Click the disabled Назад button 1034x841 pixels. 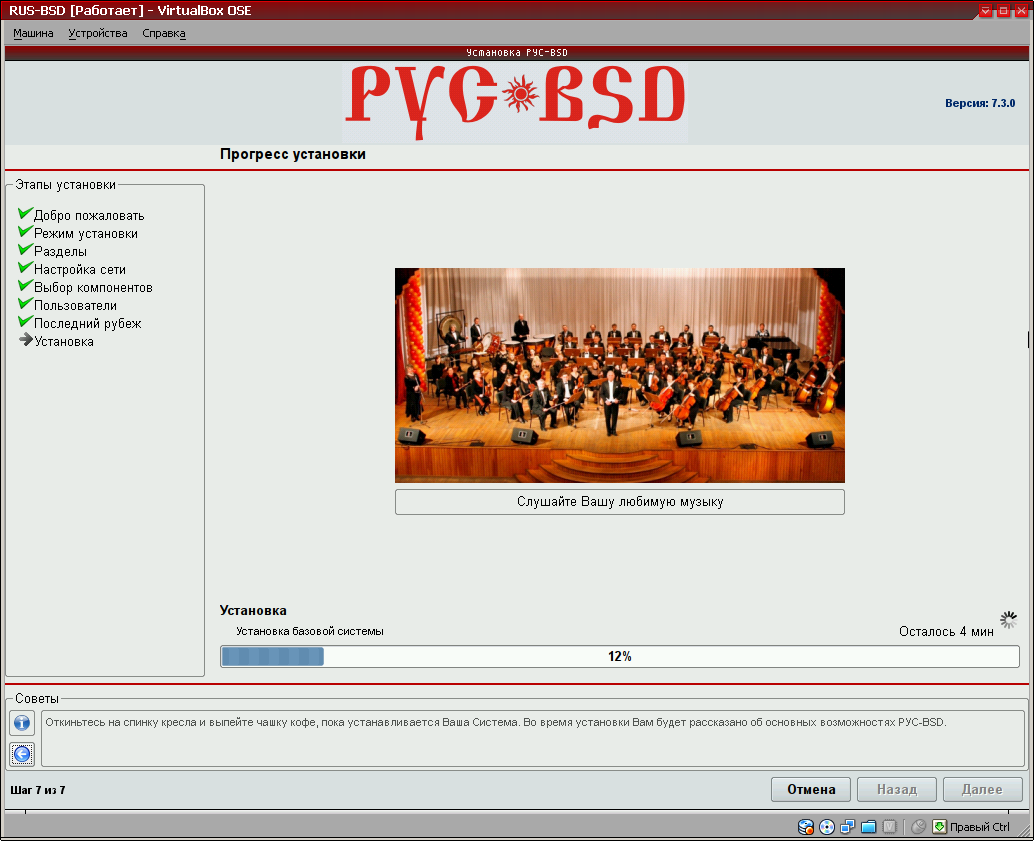click(897, 790)
